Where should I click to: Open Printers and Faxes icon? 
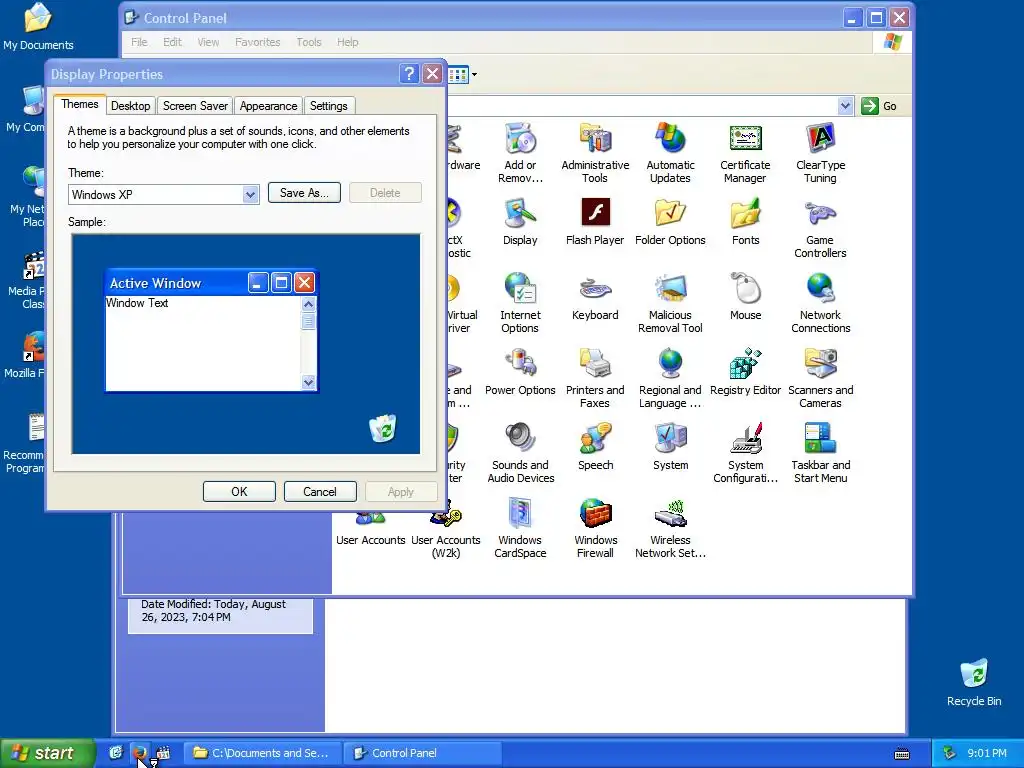point(595,378)
